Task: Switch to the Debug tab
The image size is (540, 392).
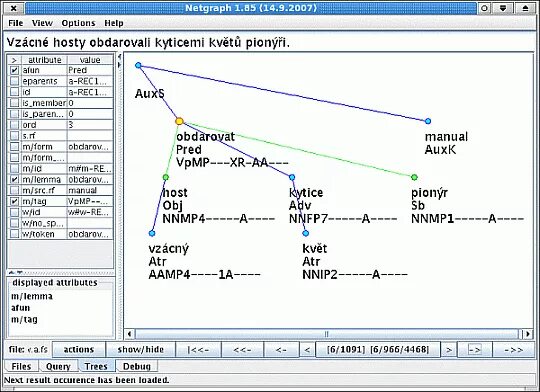Action: [137, 366]
